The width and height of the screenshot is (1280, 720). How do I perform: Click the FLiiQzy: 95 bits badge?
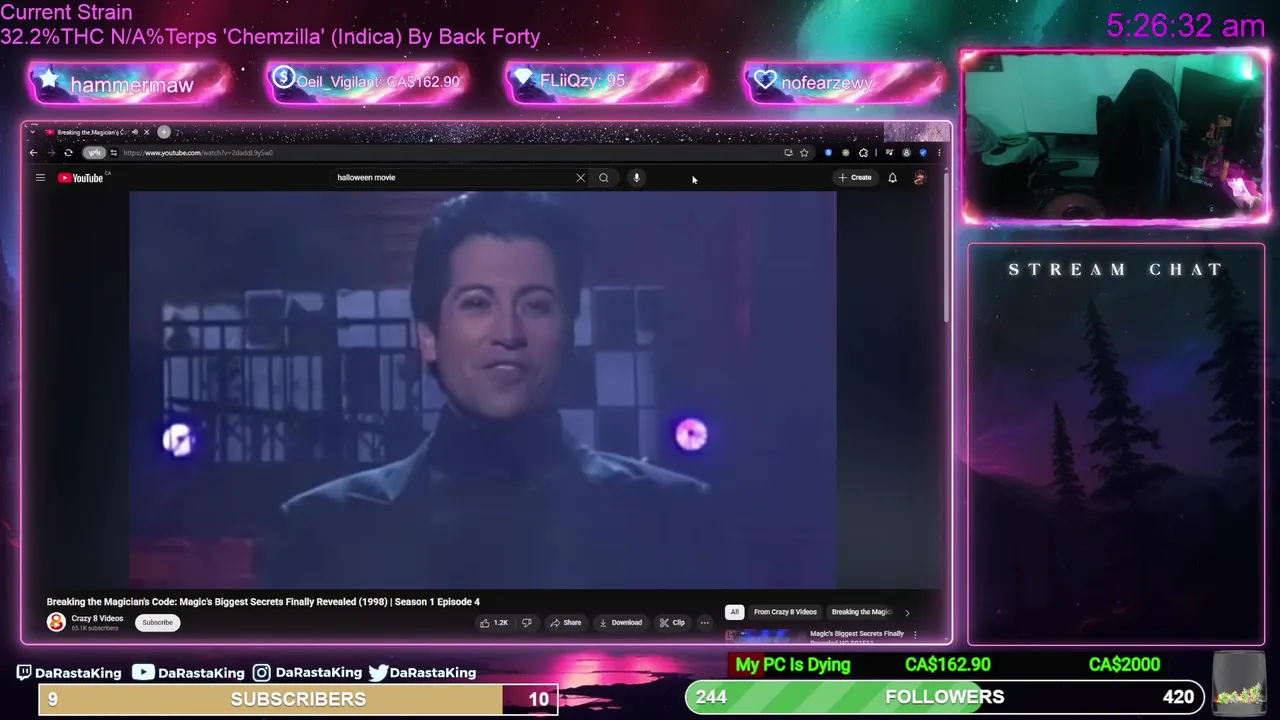coord(605,82)
